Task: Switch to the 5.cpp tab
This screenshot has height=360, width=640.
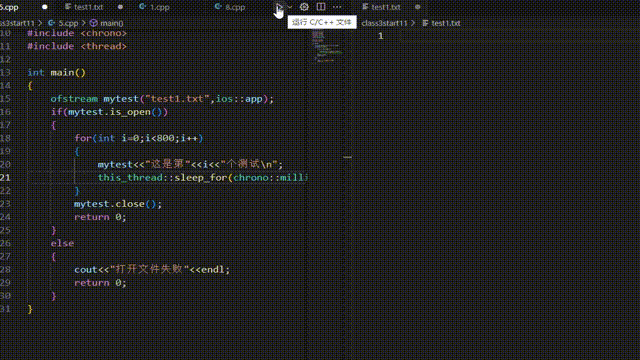Action: (x=9, y=7)
